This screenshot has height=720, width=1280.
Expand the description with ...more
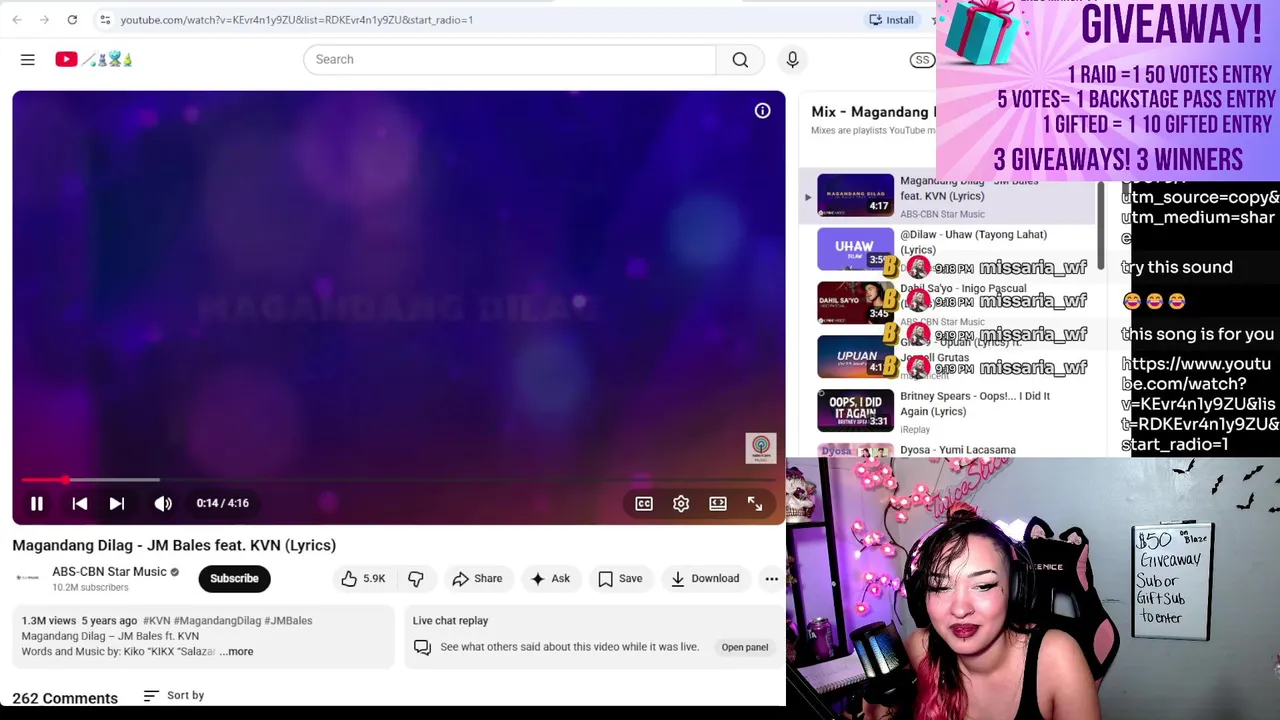coord(237,652)
